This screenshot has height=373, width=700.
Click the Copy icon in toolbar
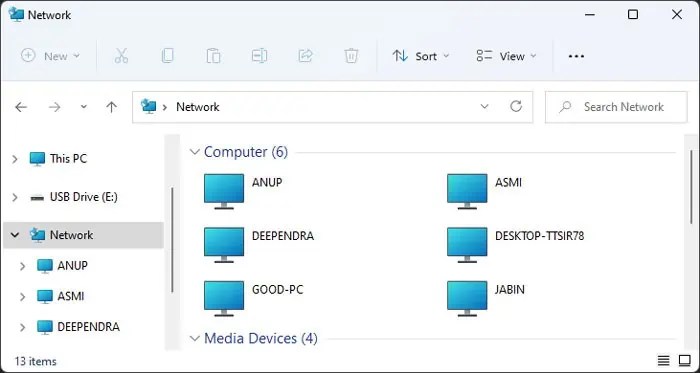[167, 56]
